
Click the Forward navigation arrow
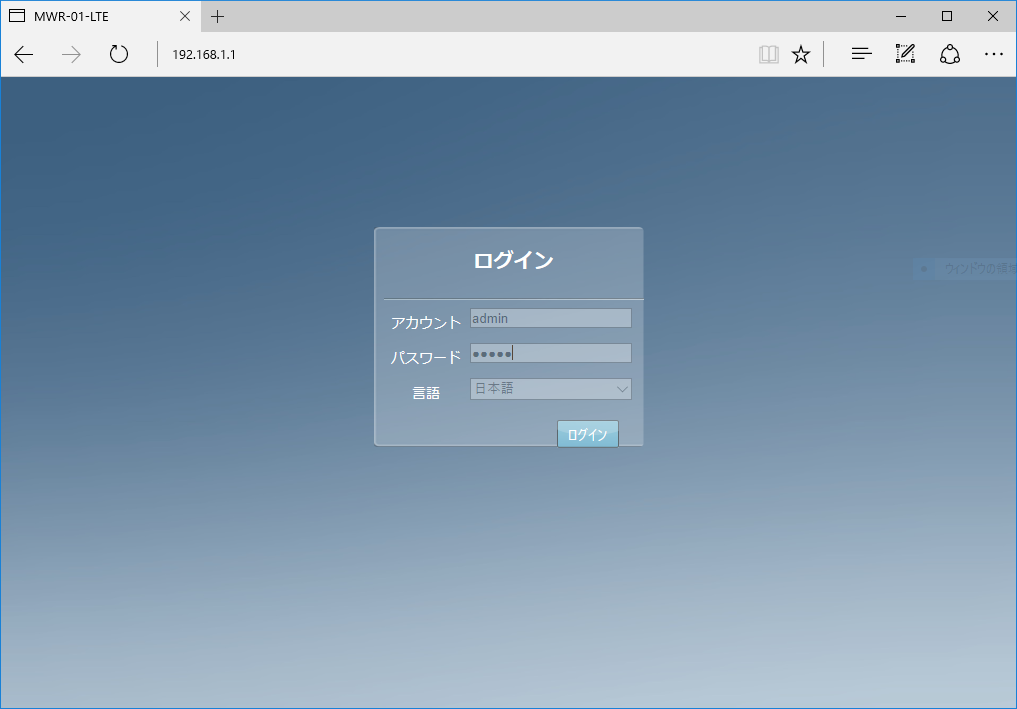click(71, 55)
